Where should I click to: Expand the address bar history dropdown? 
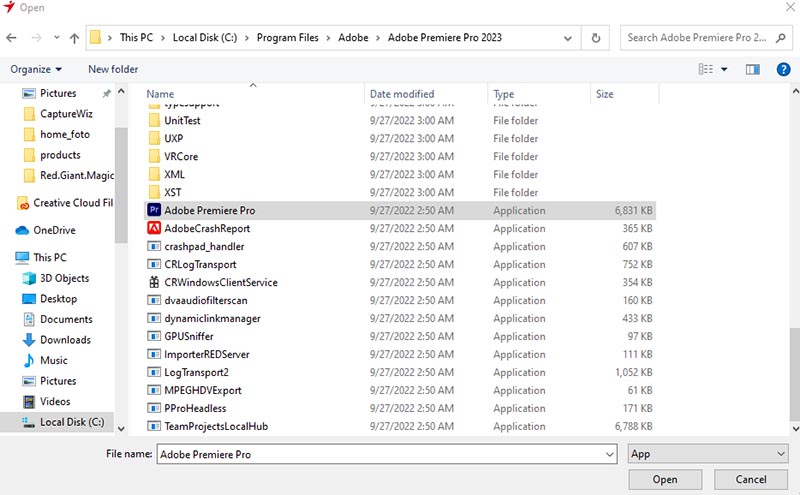[567, 38]
